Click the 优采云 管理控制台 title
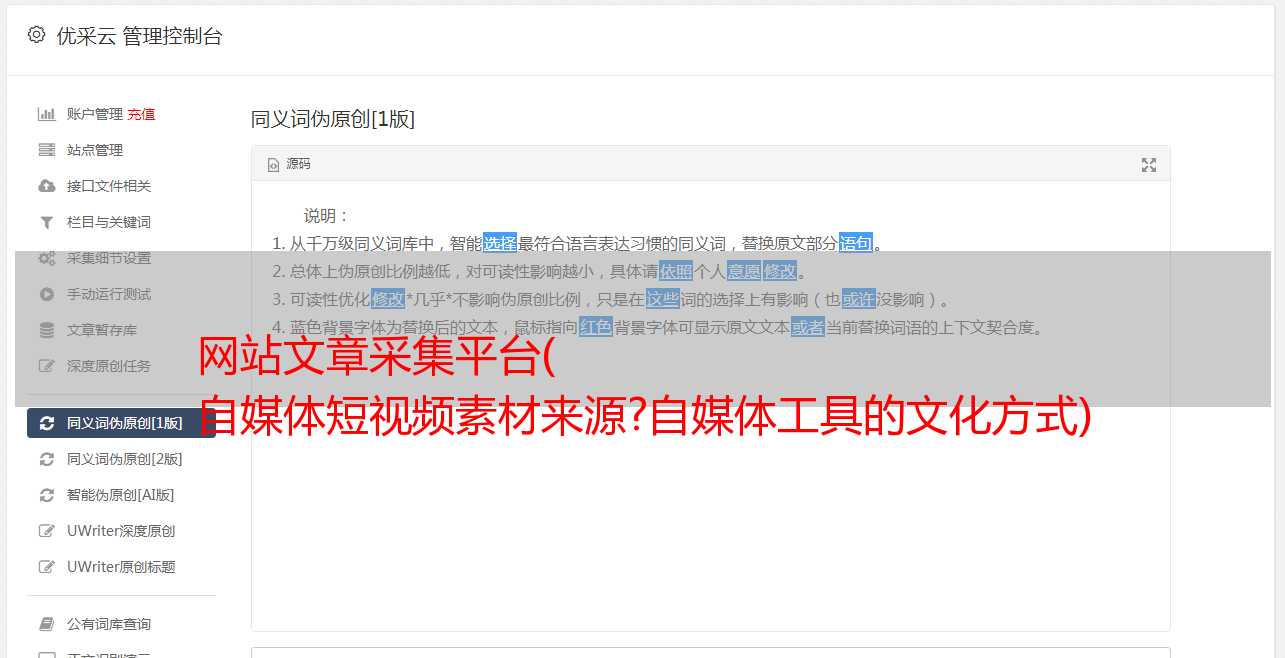 pos(139,36)
